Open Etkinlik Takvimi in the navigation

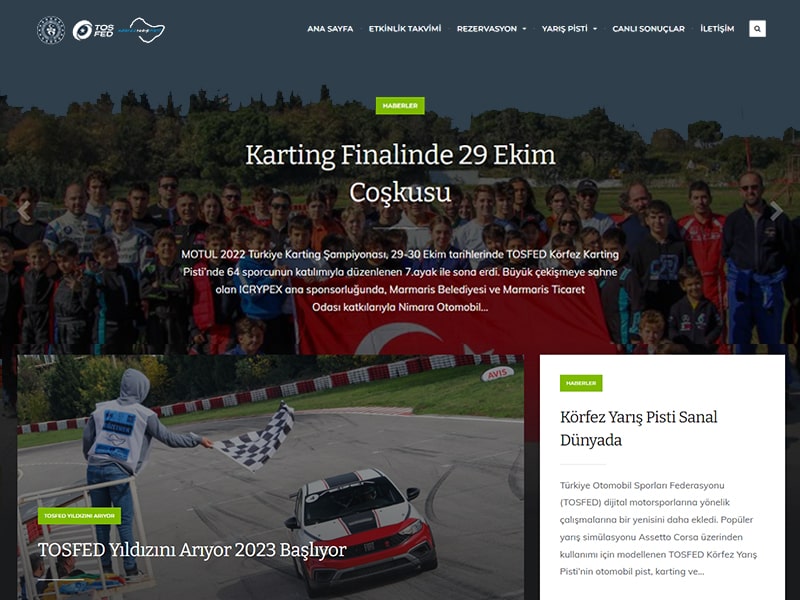coord(405,29)
